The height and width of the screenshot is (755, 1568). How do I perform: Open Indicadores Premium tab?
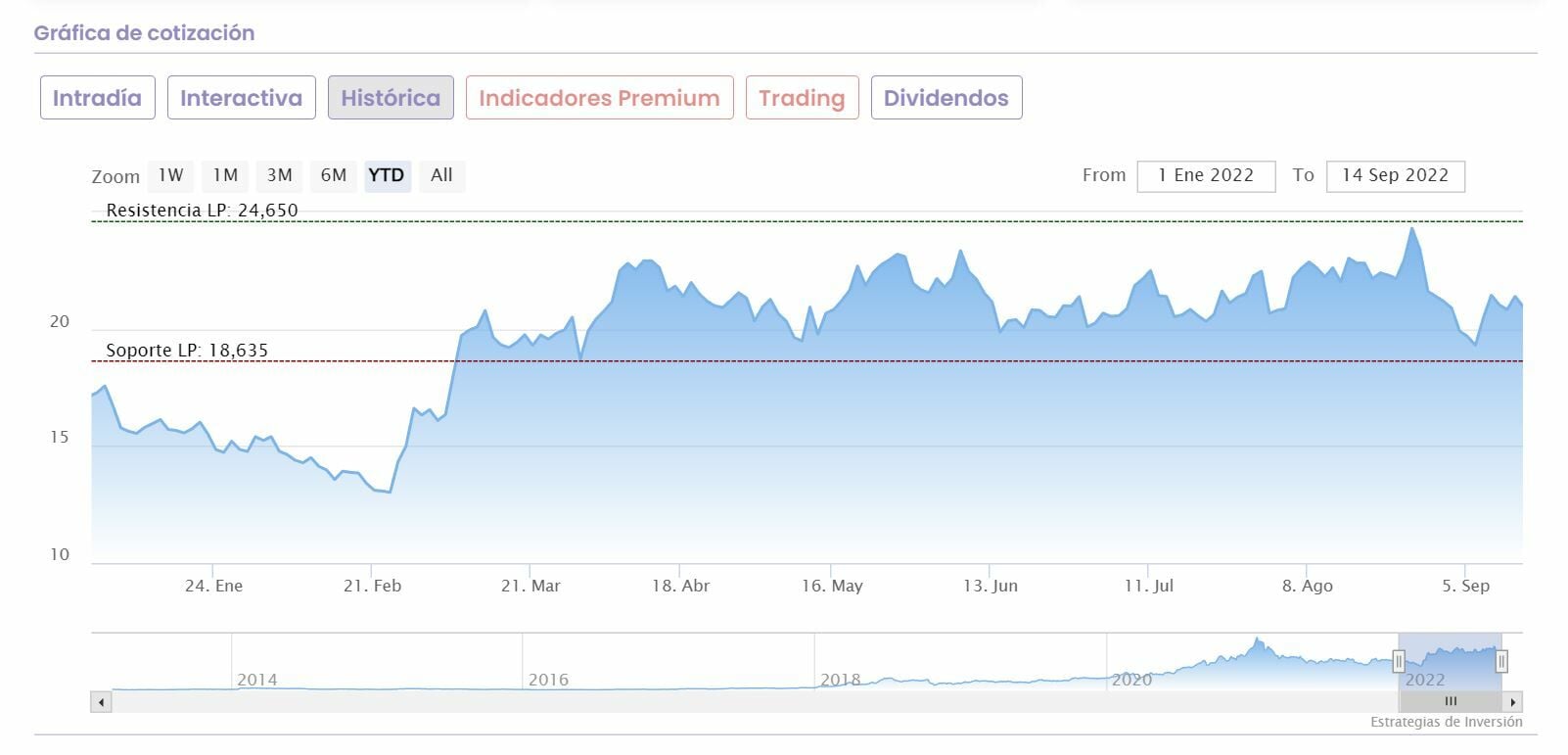[599, 98]
